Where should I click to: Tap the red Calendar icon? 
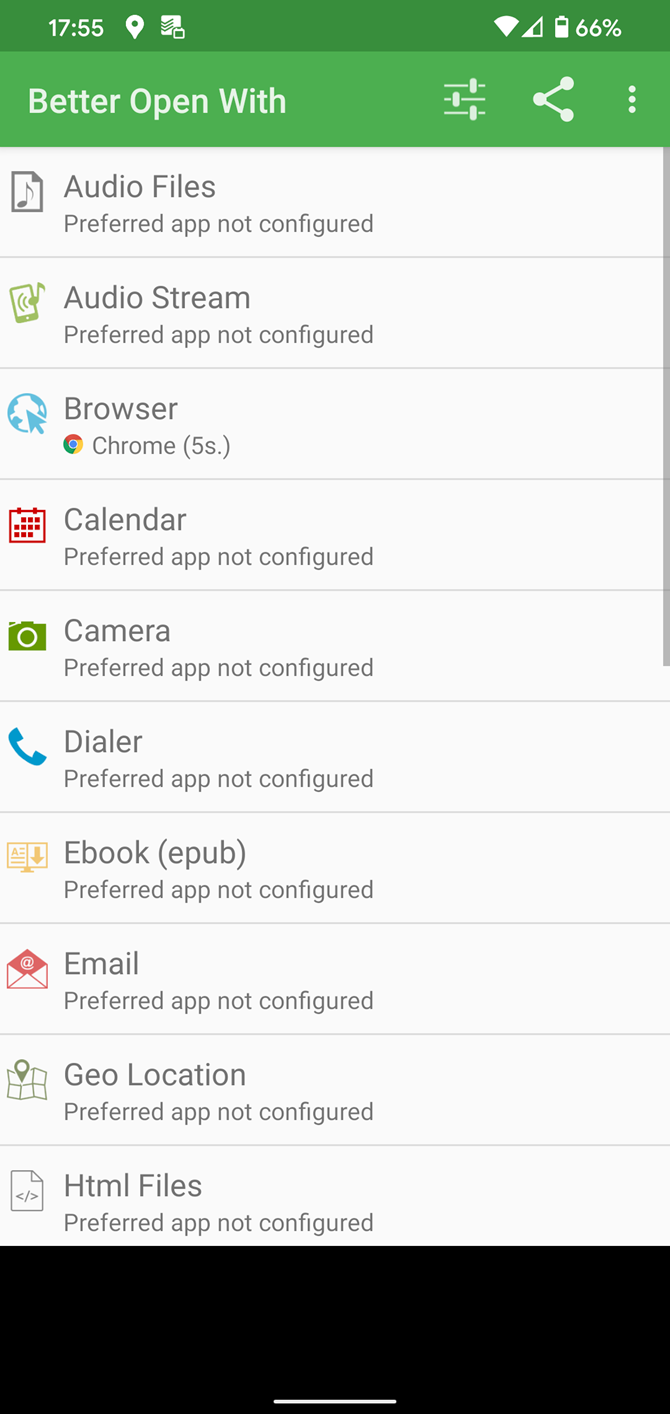click(x=27, y=525)
